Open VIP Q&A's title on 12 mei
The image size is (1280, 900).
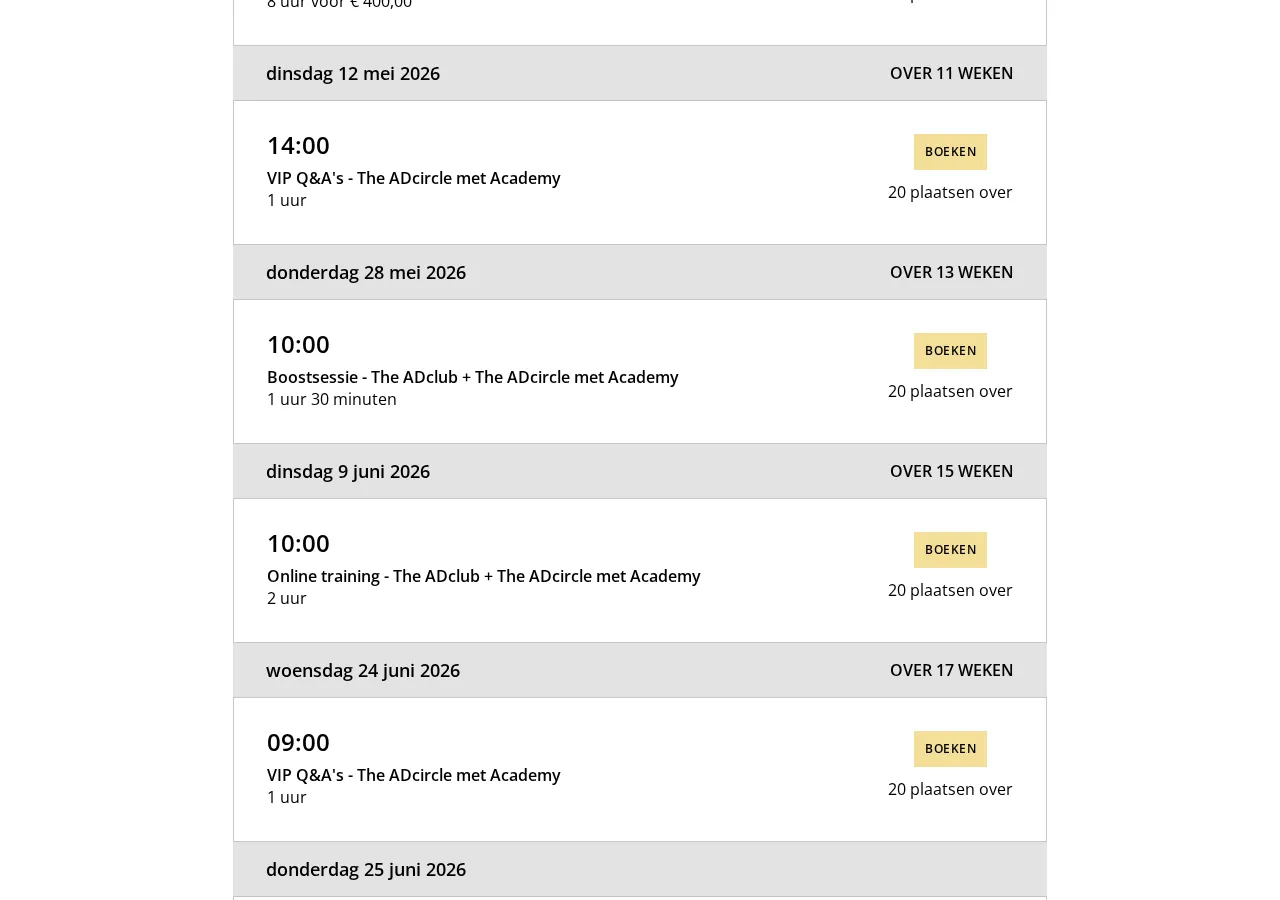click(x=414, y=178)
